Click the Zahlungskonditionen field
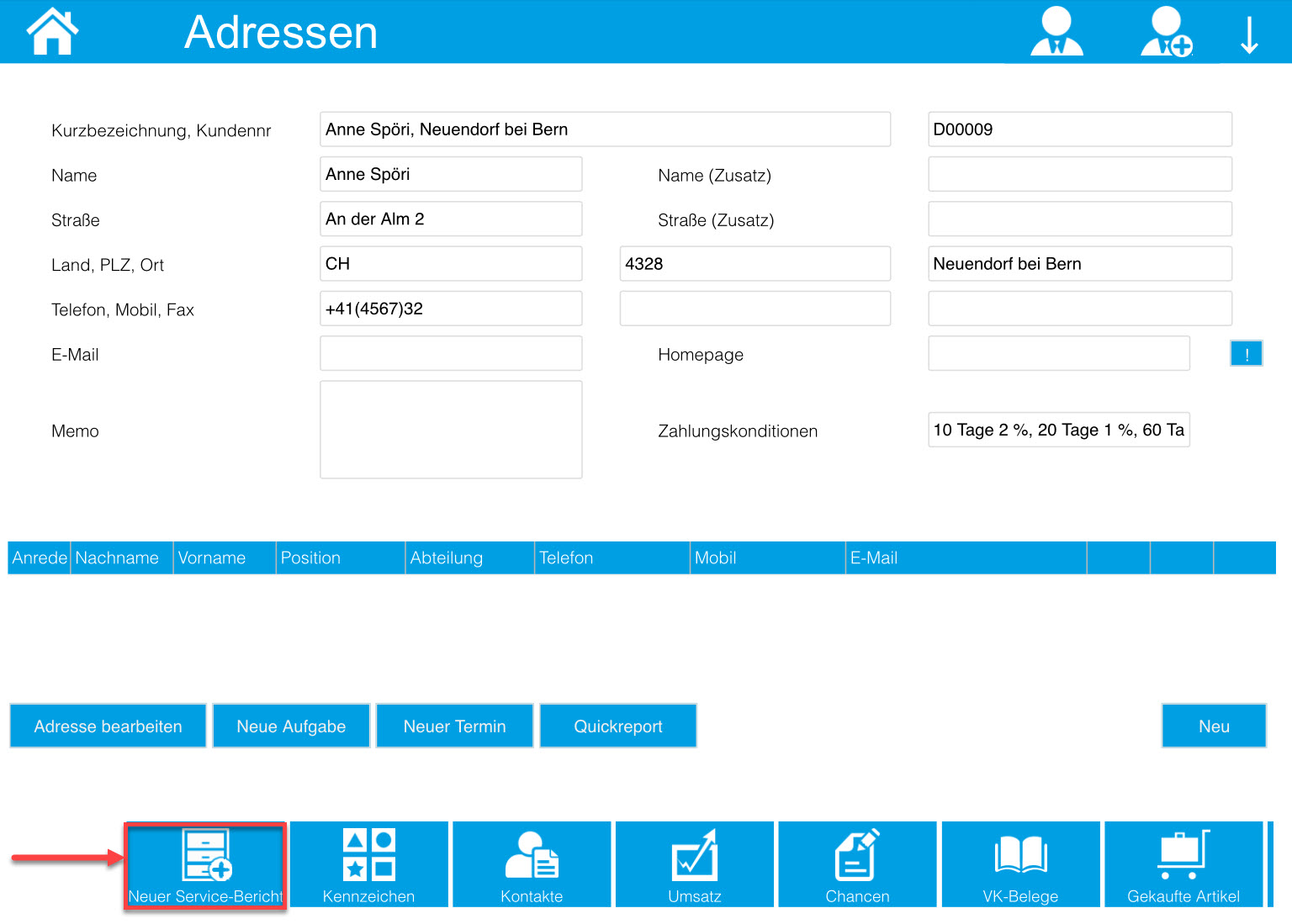Screen dimensions: 1292x924 coord(1059,430)
